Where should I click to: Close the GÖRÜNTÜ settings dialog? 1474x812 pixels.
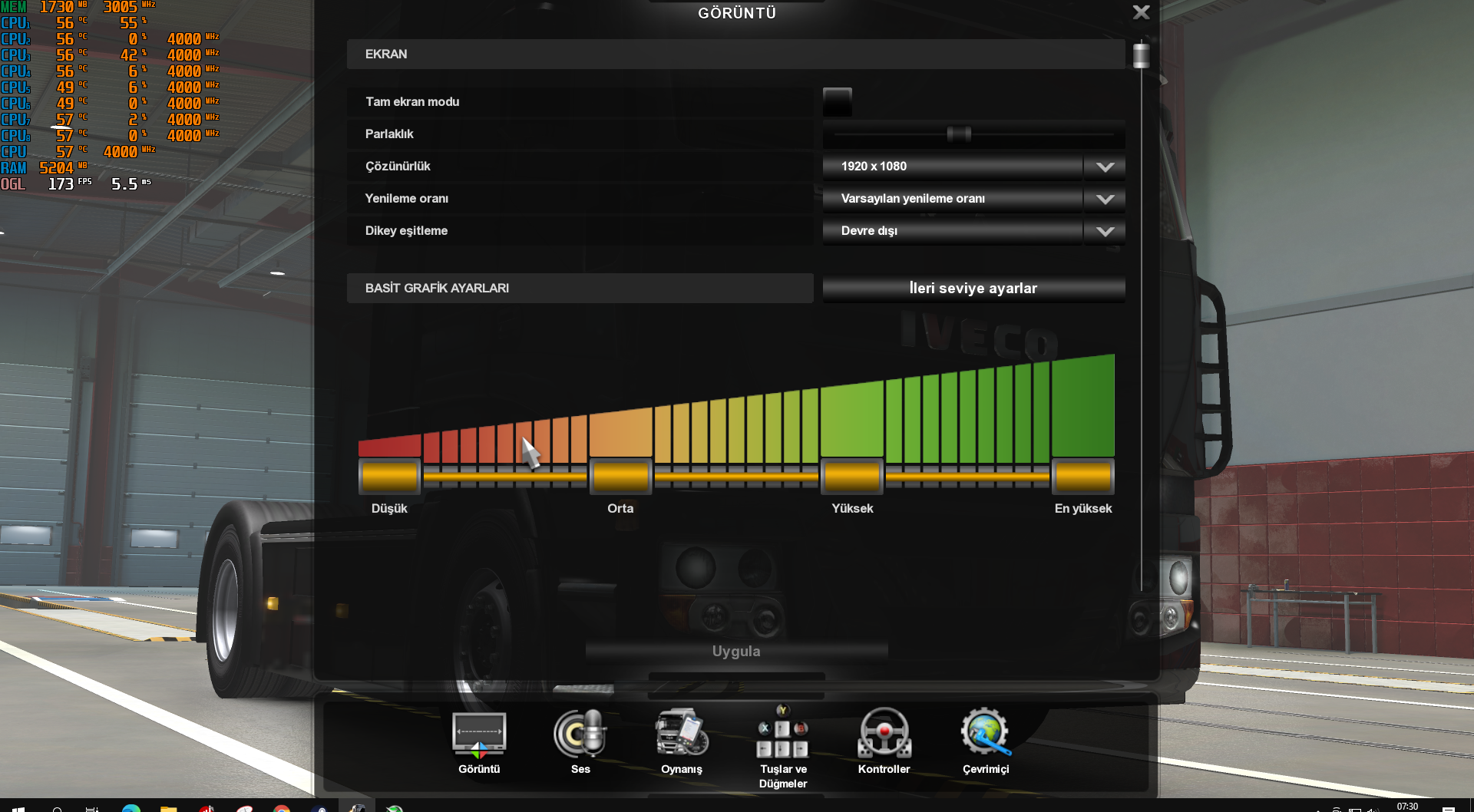tap(1142, 12)
